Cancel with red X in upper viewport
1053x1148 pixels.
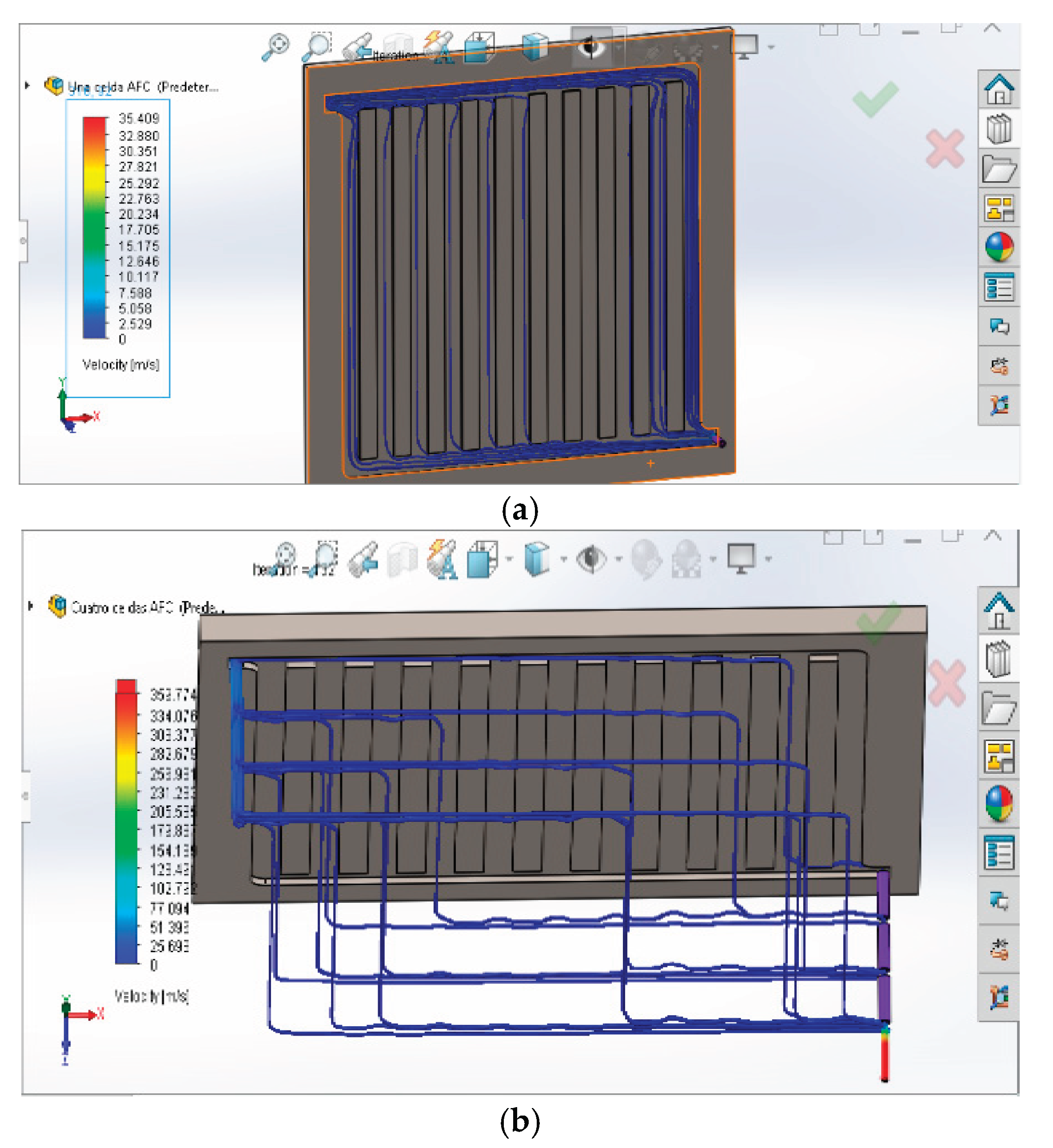(x=945, y=149)
